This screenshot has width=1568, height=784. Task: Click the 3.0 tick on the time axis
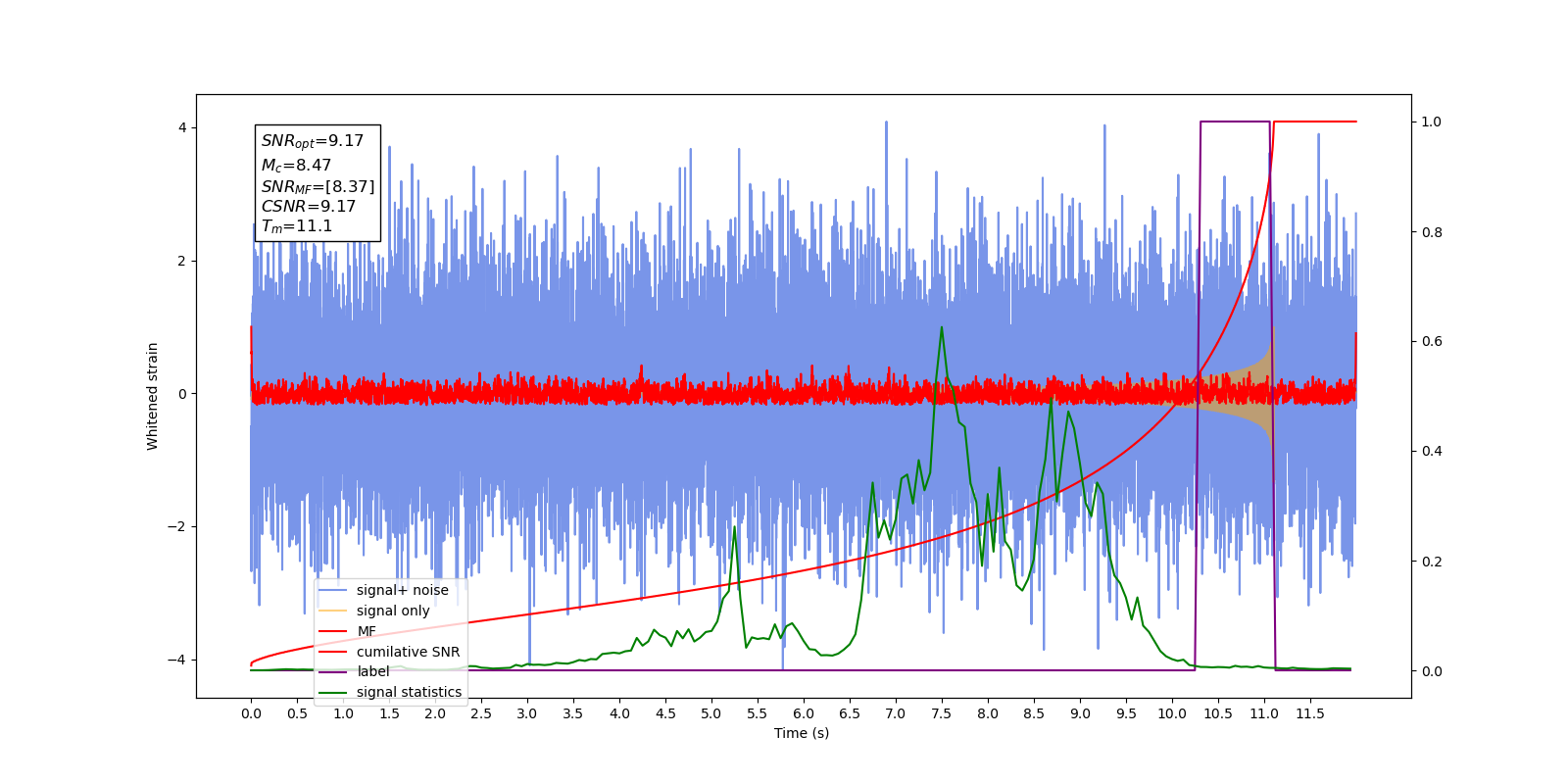pos(527,713)
